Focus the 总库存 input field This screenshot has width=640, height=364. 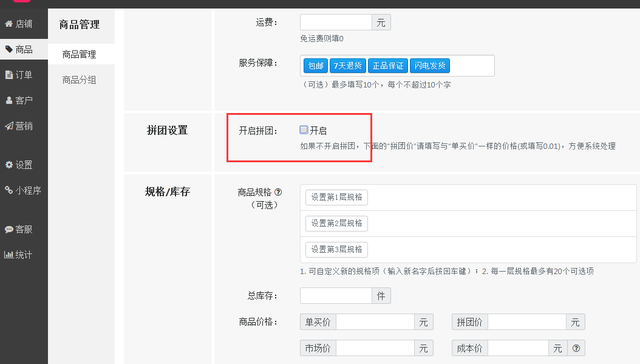pyautogui.click(x=336, y=295)
